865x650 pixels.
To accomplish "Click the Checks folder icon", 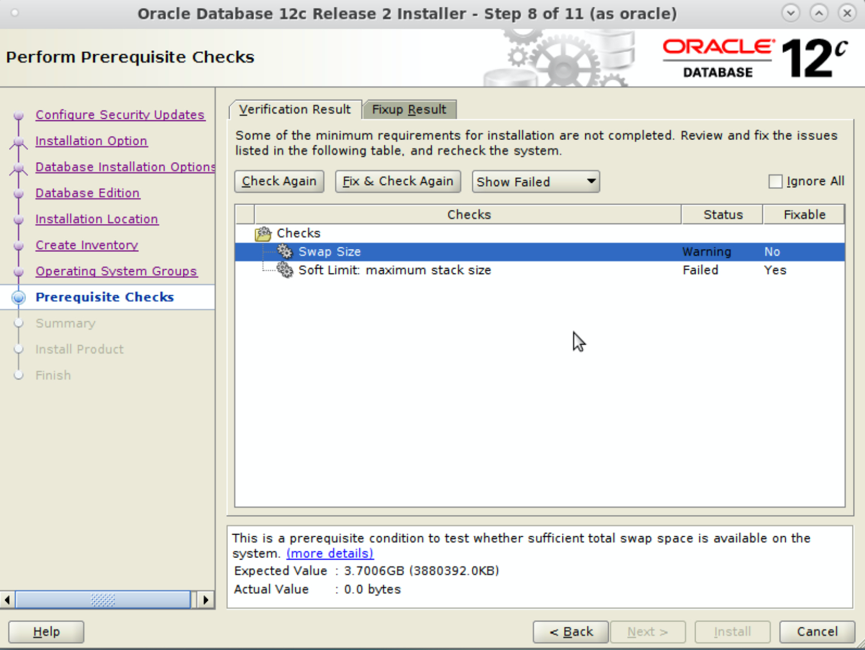I will point(263,234).
